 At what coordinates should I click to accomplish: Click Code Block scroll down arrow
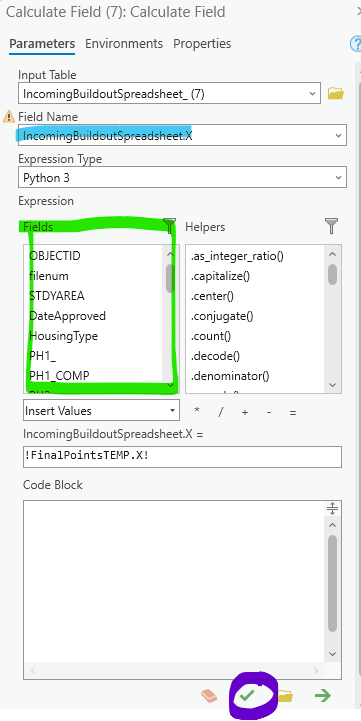[332, 653]
